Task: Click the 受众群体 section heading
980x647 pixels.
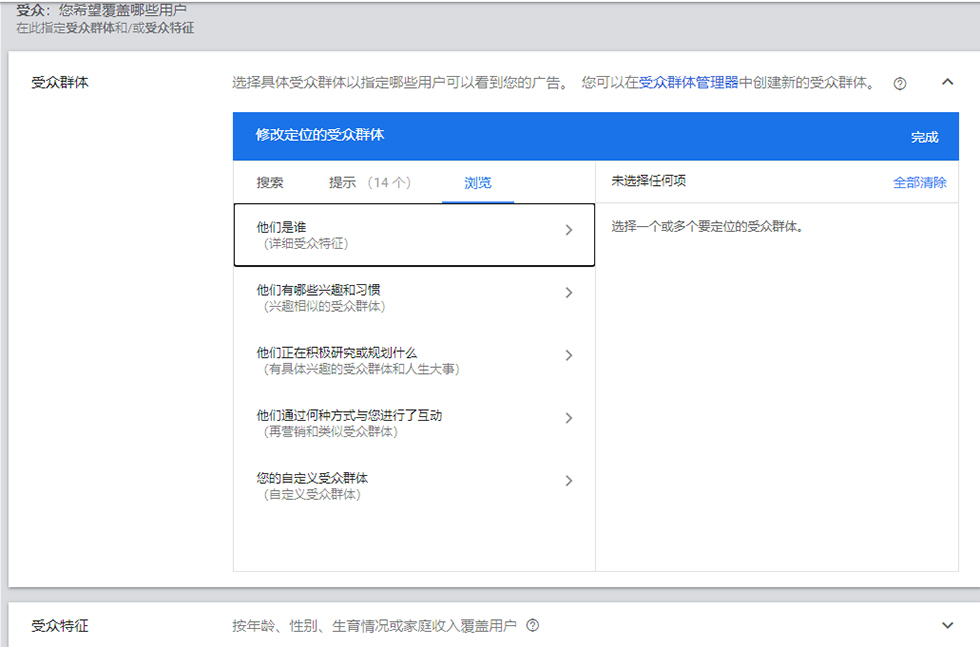Action: [60, 83]
